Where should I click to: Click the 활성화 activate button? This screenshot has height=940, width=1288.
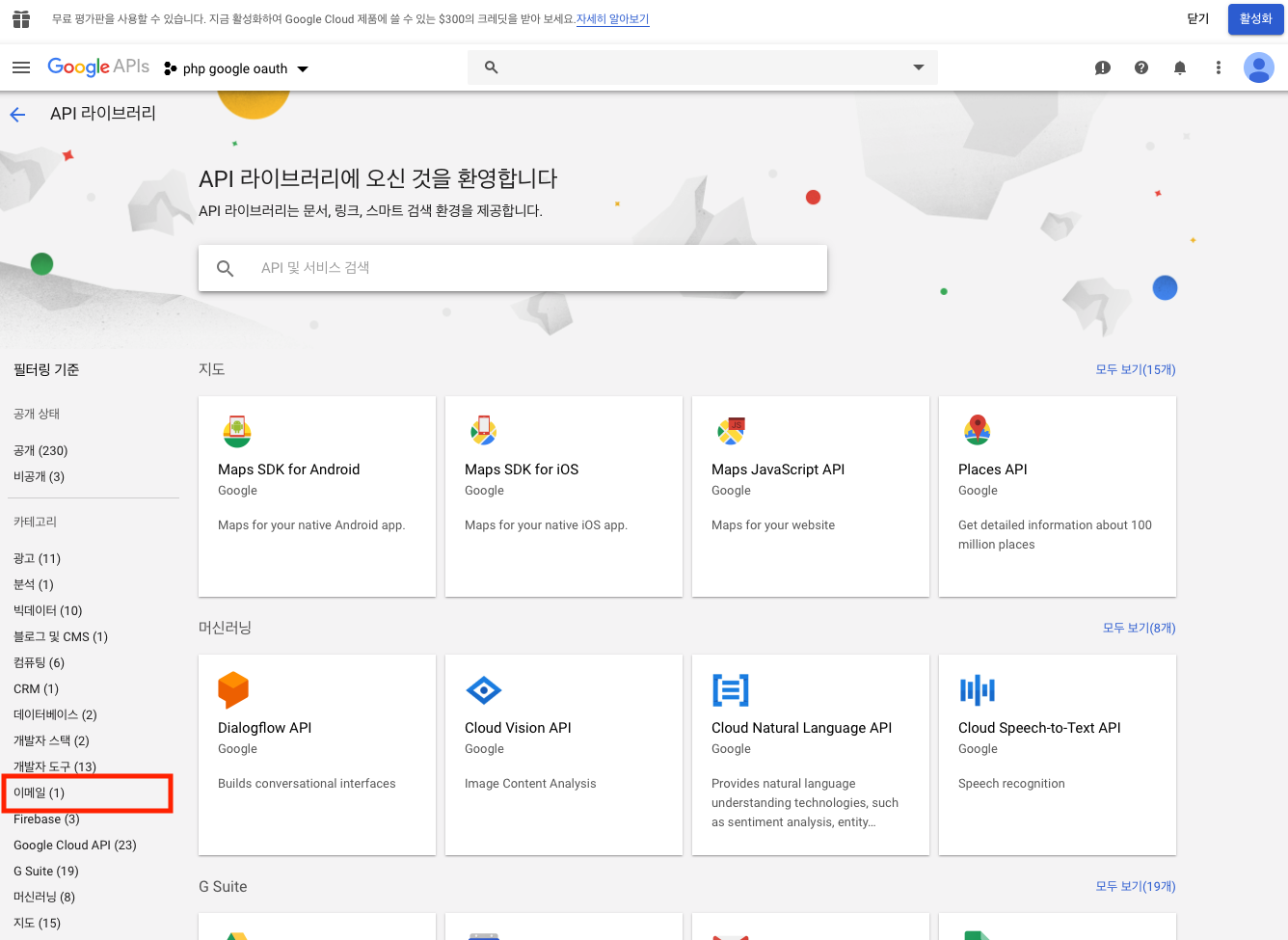(x=1255, y=19)
